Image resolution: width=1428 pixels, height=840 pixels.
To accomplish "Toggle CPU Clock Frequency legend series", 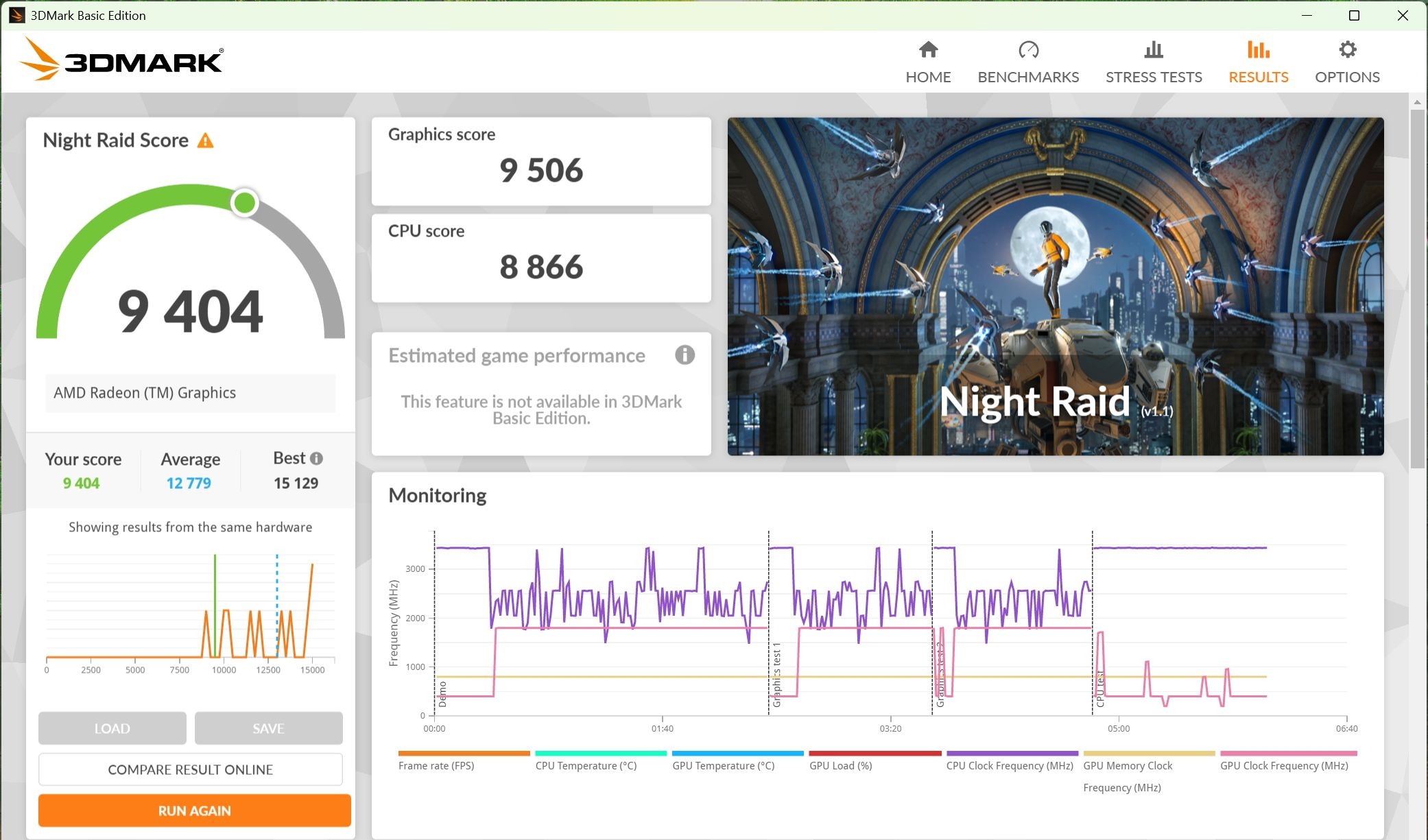I will coord(1010,765).
